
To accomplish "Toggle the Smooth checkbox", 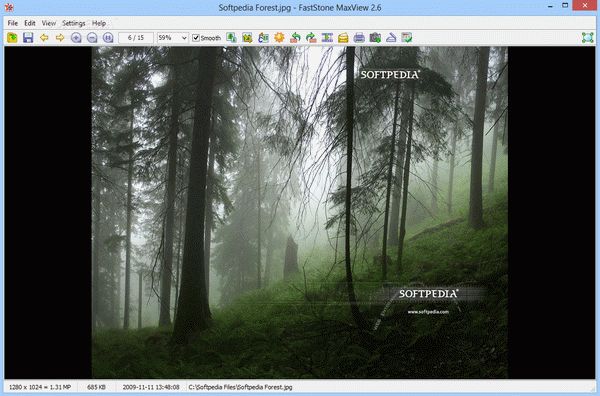I will 196,38.
